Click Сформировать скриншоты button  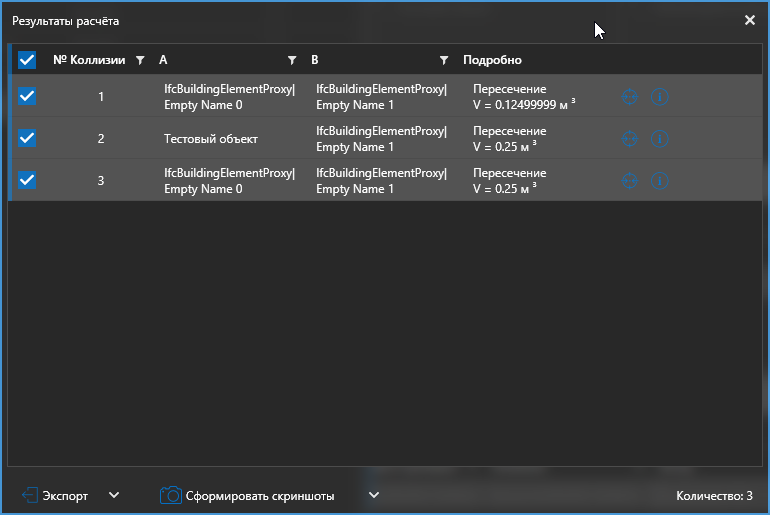(248, 495)
